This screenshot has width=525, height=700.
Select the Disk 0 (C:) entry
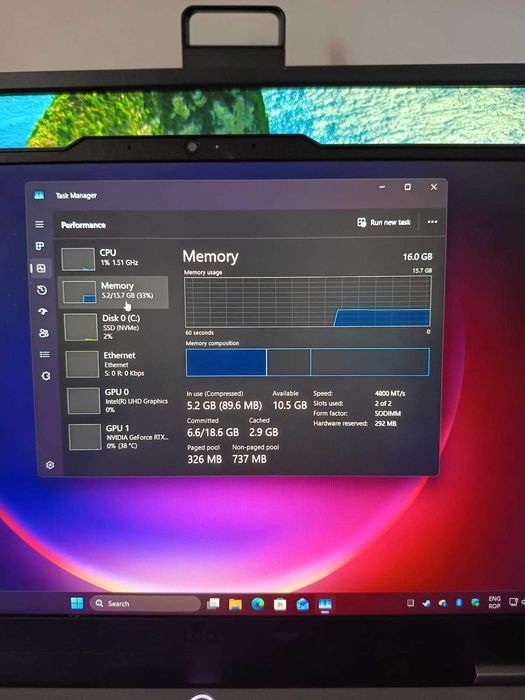pos(116,327)
